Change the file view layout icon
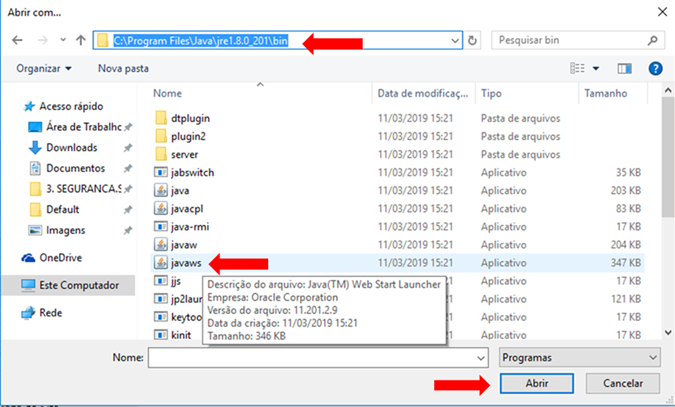The image size is (675, 407). [x=578, y=68]
